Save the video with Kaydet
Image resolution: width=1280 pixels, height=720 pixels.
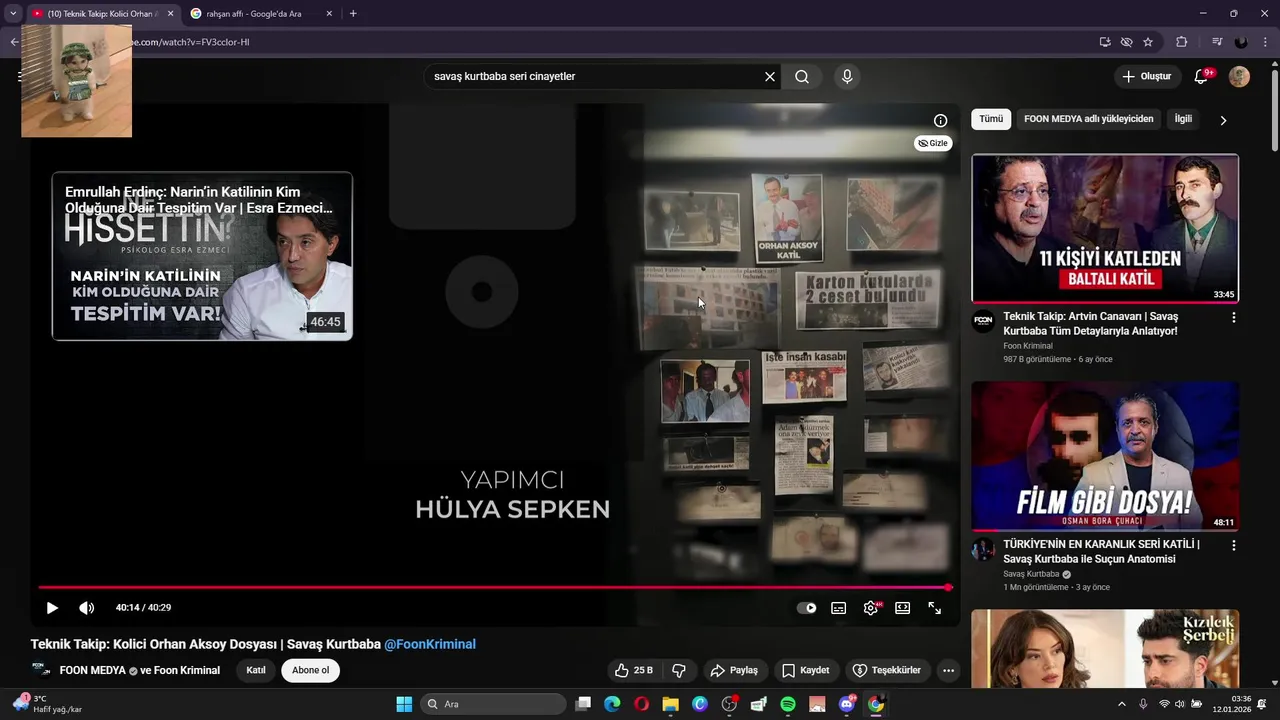(806, 670)
